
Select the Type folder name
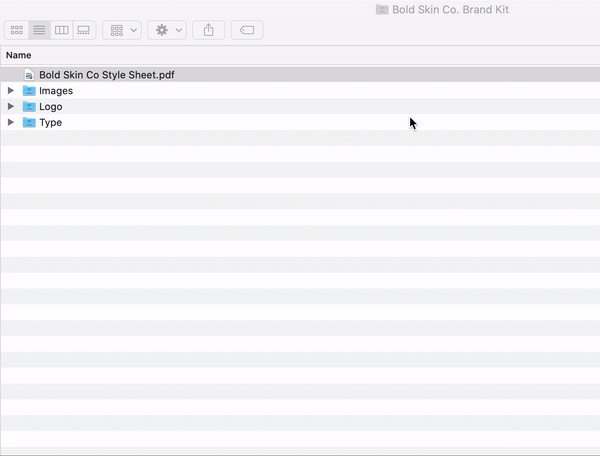coord(51,123)
